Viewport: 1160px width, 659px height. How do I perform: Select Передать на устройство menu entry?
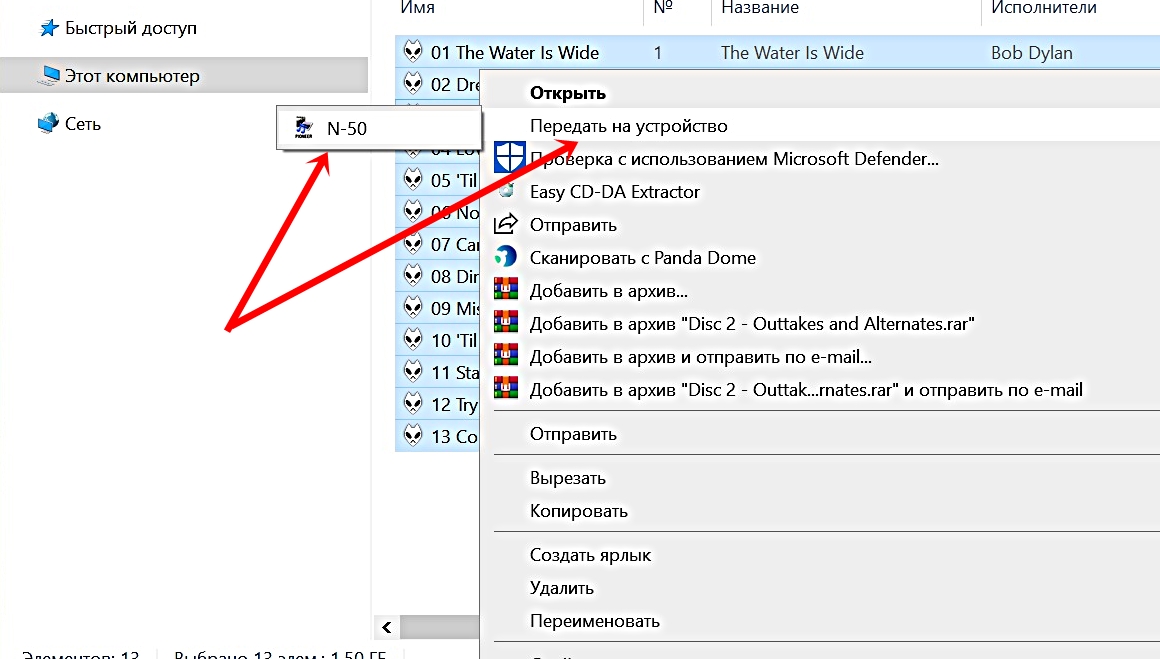click(x=628, y=126)
